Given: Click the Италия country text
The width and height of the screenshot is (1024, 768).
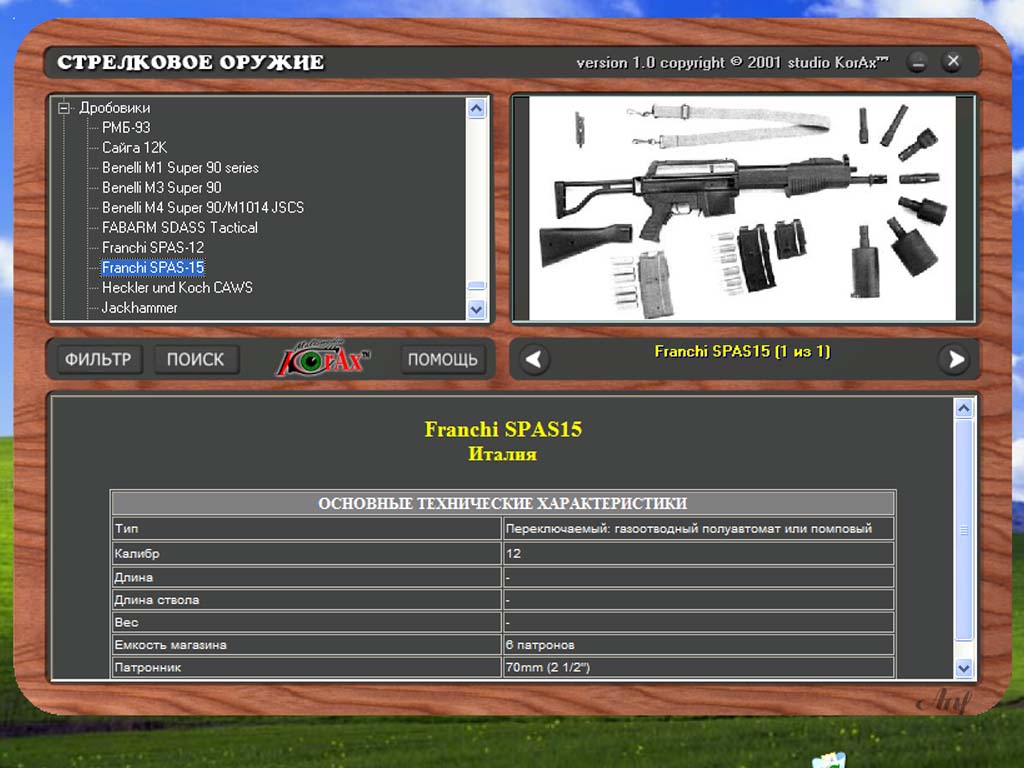Looking at the screenshot, I should pyautogui.click(x=503, y=454).
